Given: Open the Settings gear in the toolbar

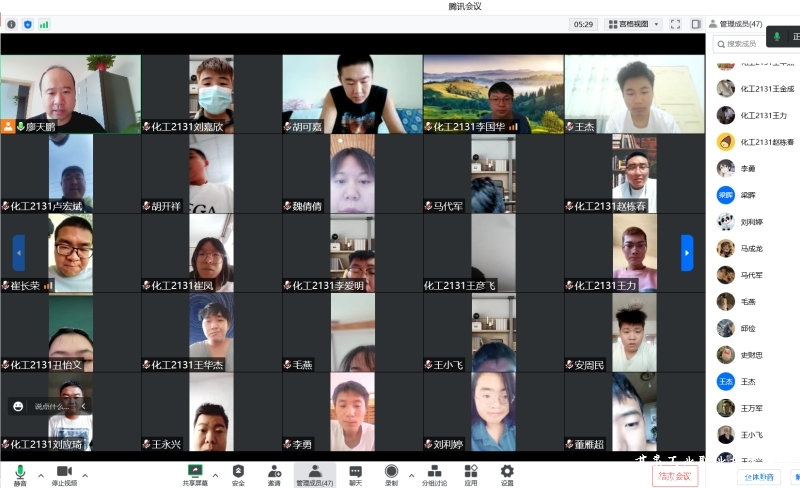Looking at the screenshot, I should pyautogui.click(x=507, y=472).
